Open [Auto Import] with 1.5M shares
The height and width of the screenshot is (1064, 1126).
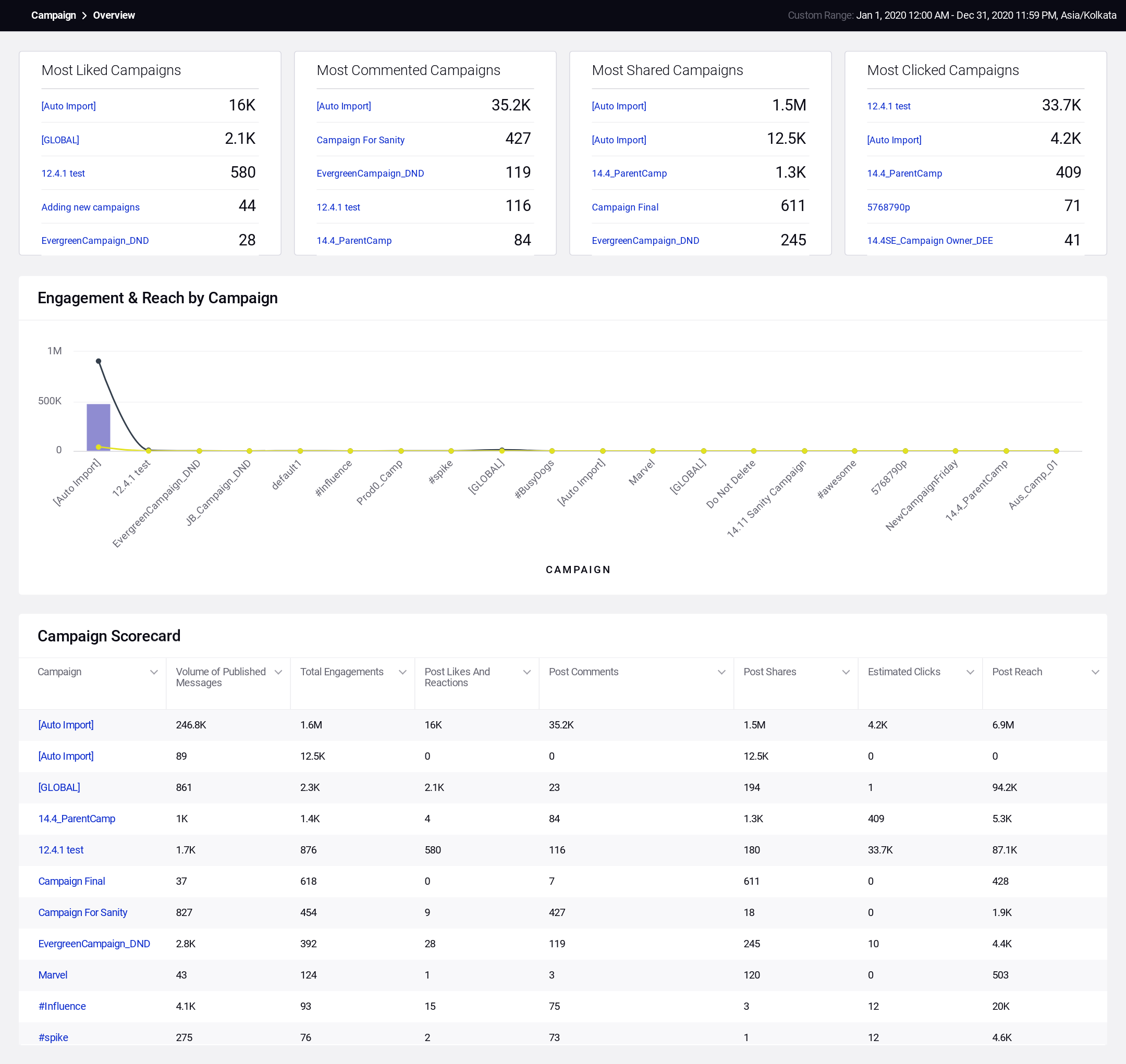(619, 106)
